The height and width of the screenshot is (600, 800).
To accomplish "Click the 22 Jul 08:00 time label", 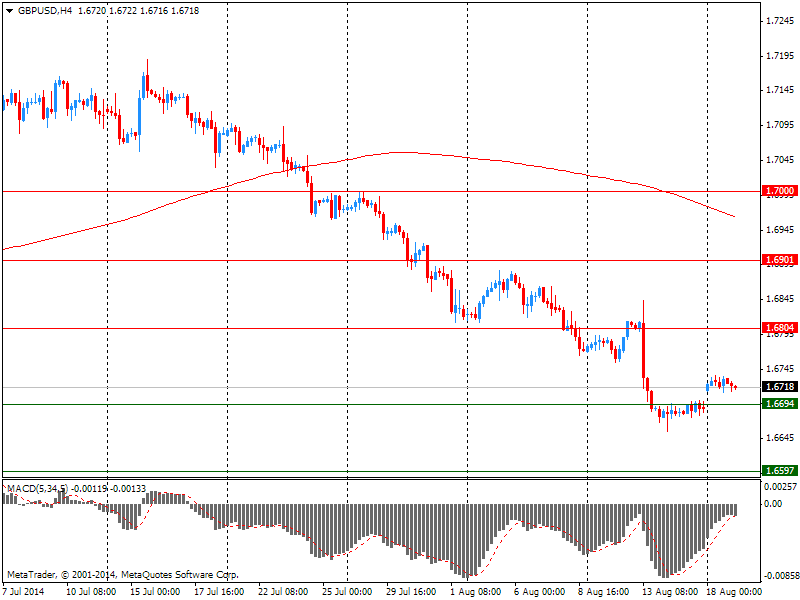I will [x=283, y=592].
